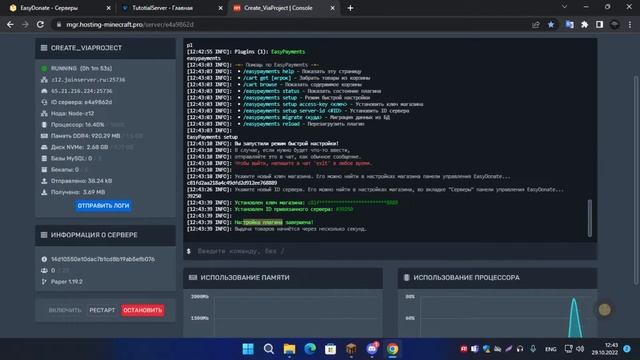Image resolution: width=640 pixels, height=360 pixels.
Task: Open the Minecraft block icon on the taskbar
Action: tap(351, 349)
